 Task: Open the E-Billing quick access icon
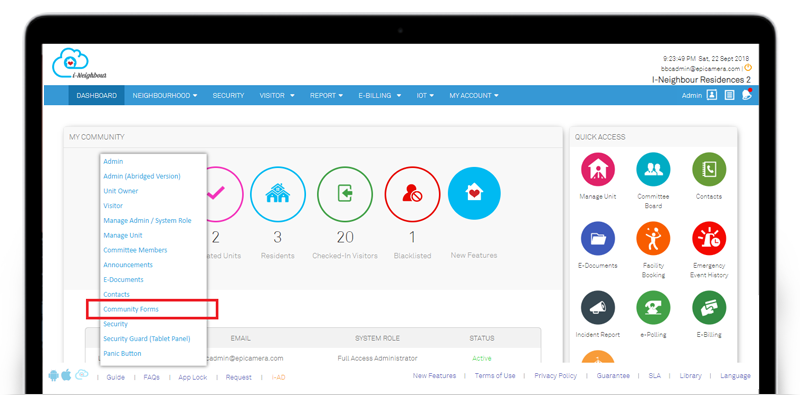pyautogui.click(x=709, y=308)
